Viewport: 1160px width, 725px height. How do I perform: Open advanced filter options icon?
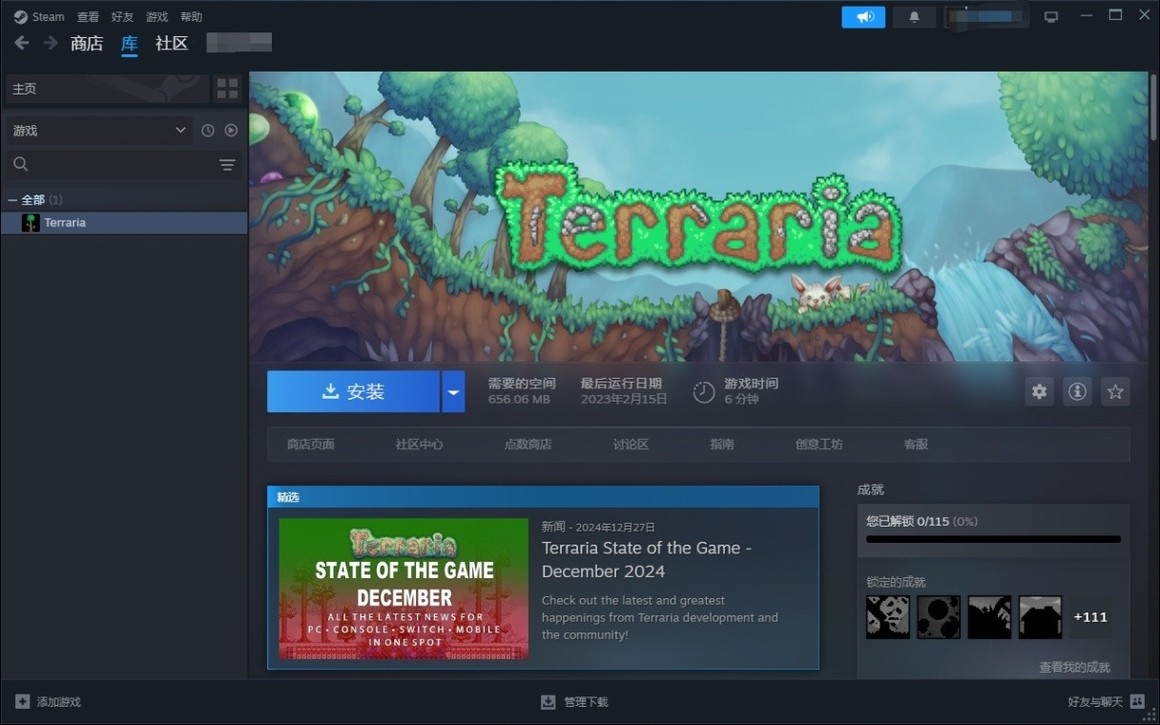[228, 164]
